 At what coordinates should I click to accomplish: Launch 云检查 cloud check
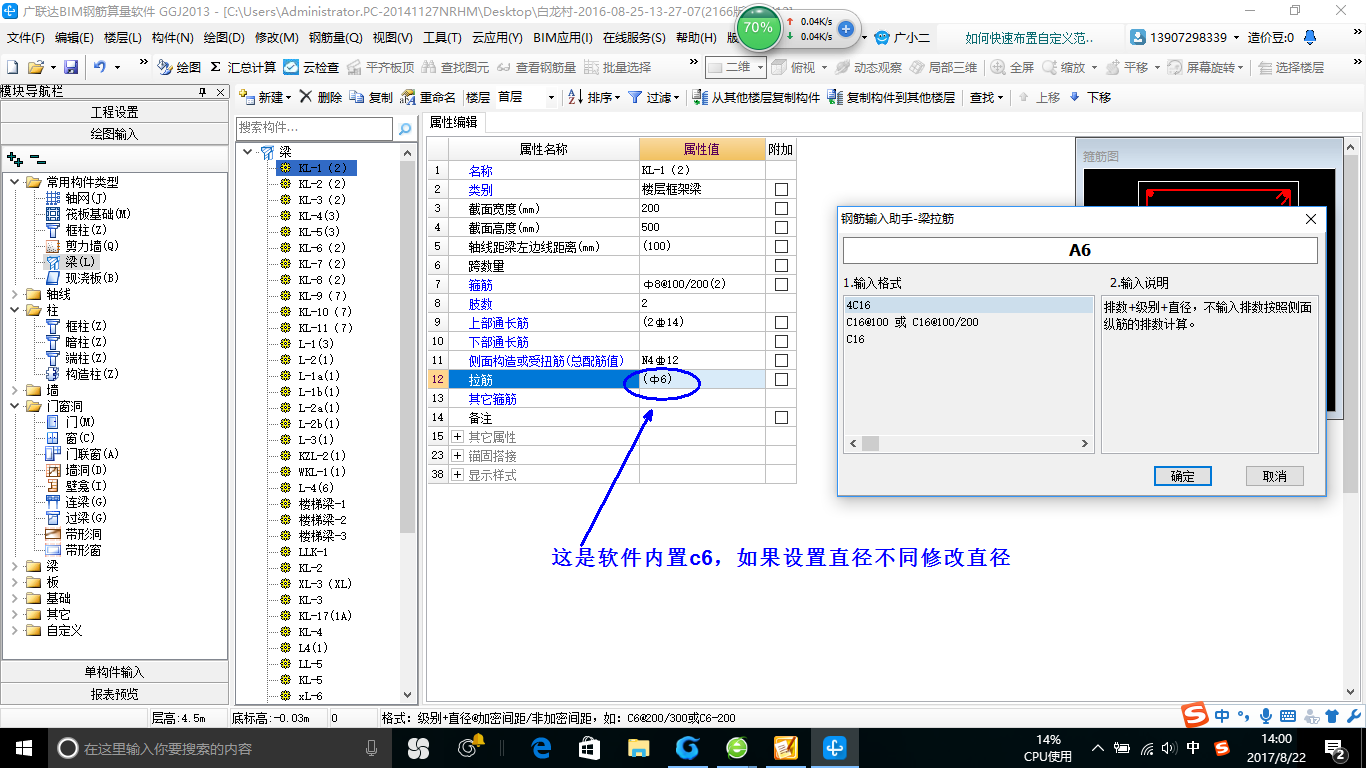311,67
